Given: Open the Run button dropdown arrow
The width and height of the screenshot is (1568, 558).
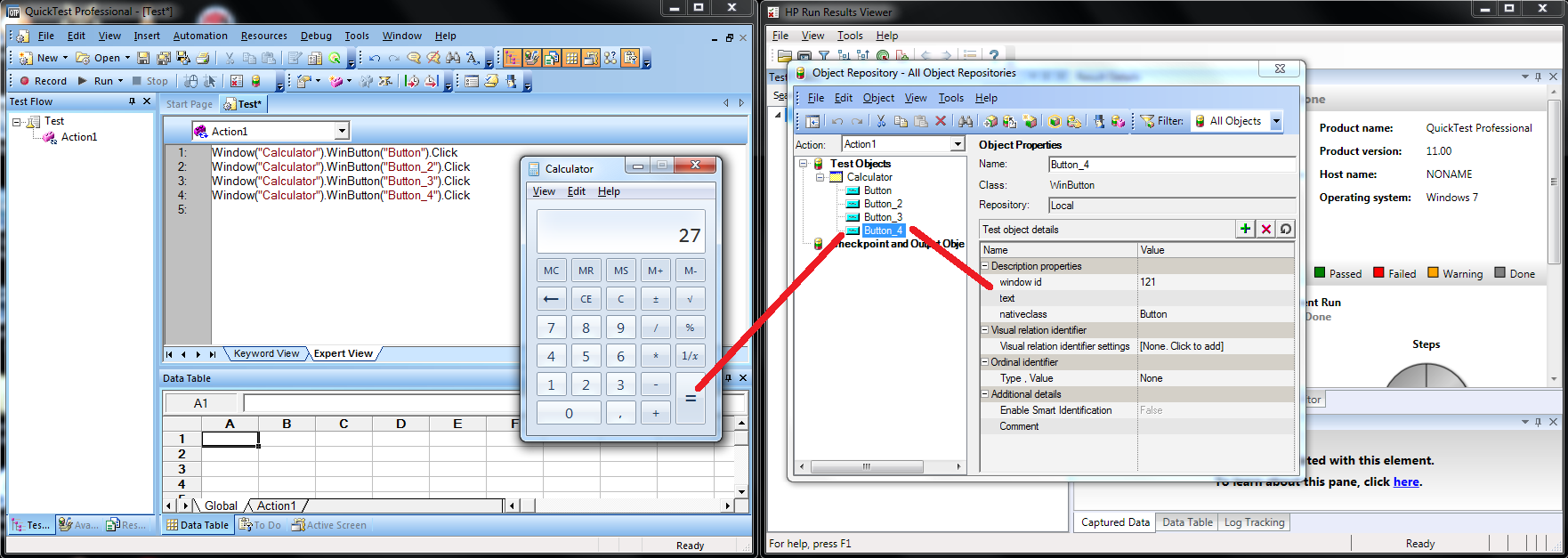Looking at the screenshot, I should (120, 81).
